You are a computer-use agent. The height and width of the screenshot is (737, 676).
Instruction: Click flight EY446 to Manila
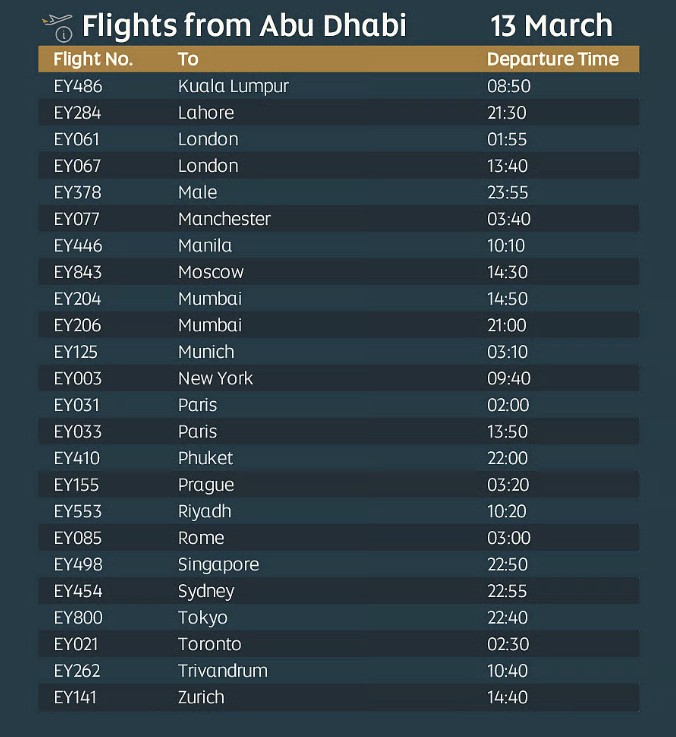coord(338,245)
